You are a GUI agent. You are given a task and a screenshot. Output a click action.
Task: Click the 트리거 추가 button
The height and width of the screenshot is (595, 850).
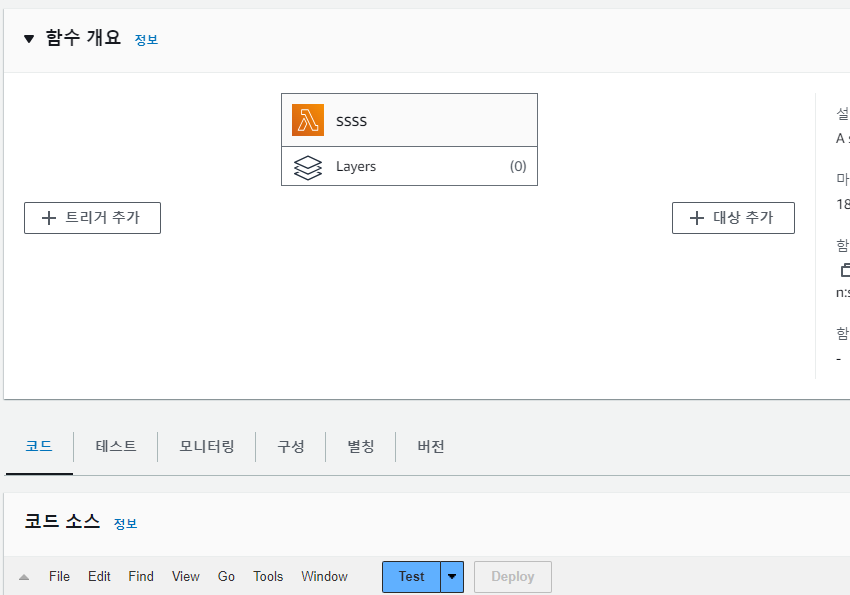pyautogui.click(x=92, y=218)
